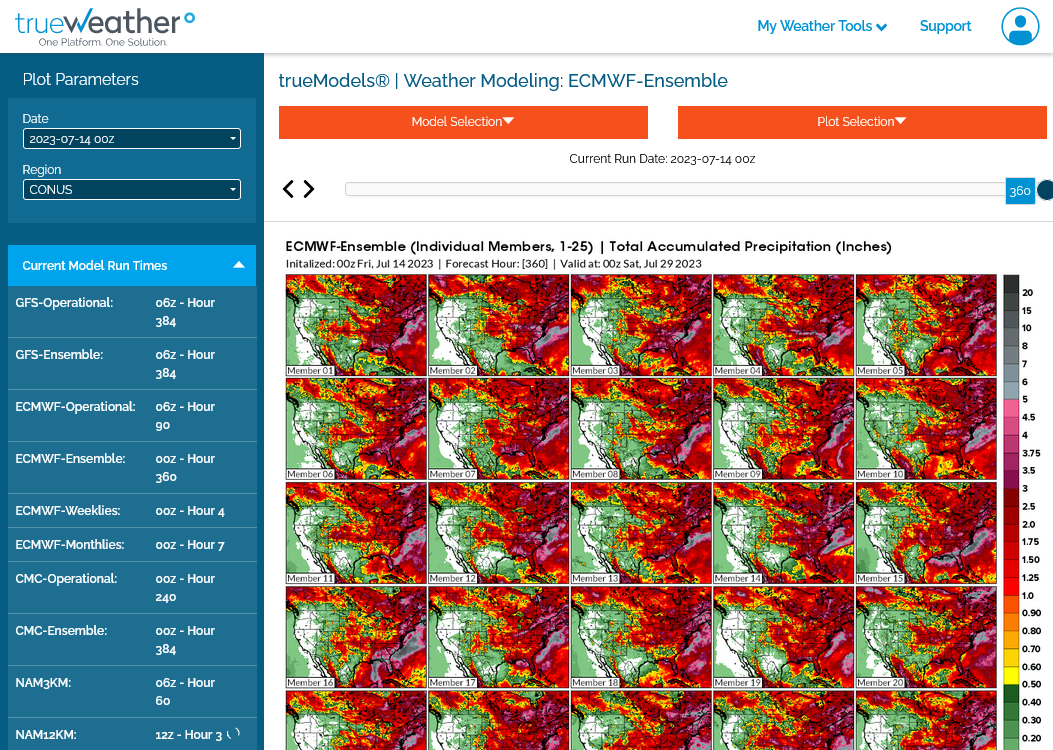
Task: Select GFS-Ensemble model run row
Action: click(x=132, y=364)
